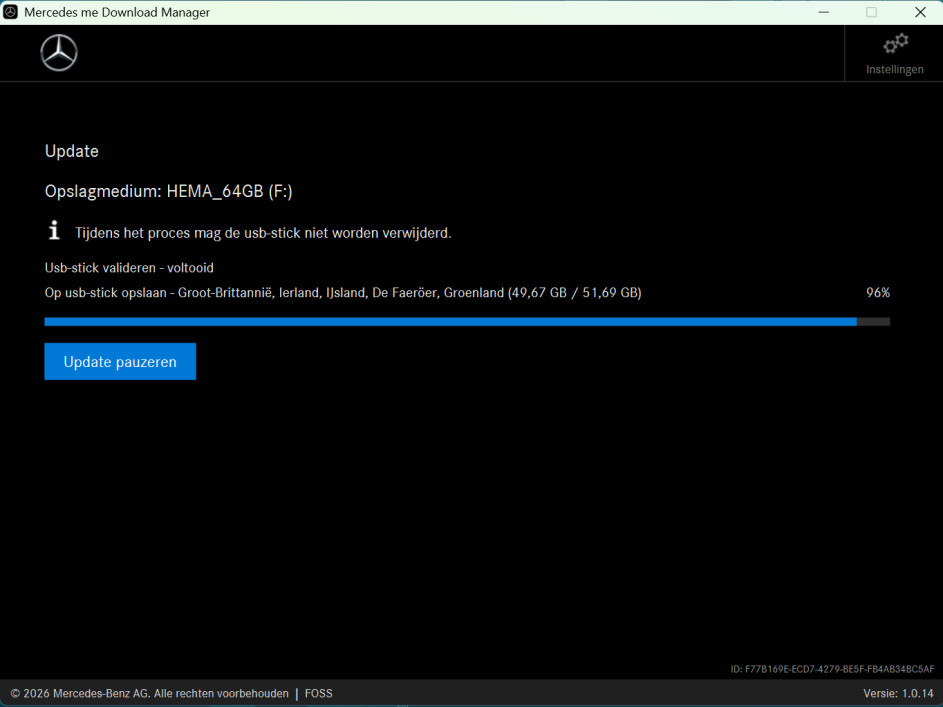
Task: Click the greyed-out maximize button
Action: point(871,12)
